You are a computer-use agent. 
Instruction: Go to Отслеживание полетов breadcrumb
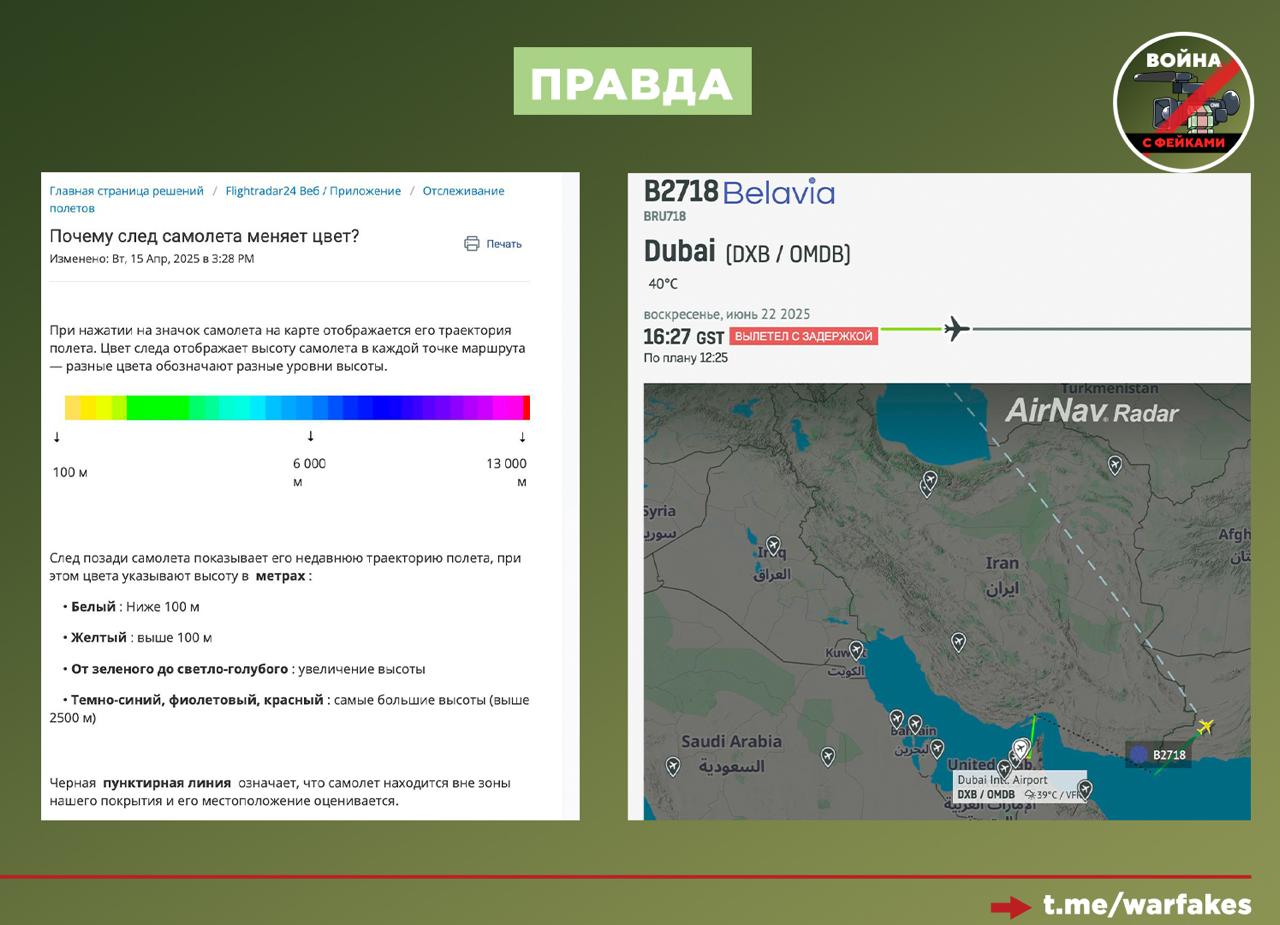(x=463, y=191)
